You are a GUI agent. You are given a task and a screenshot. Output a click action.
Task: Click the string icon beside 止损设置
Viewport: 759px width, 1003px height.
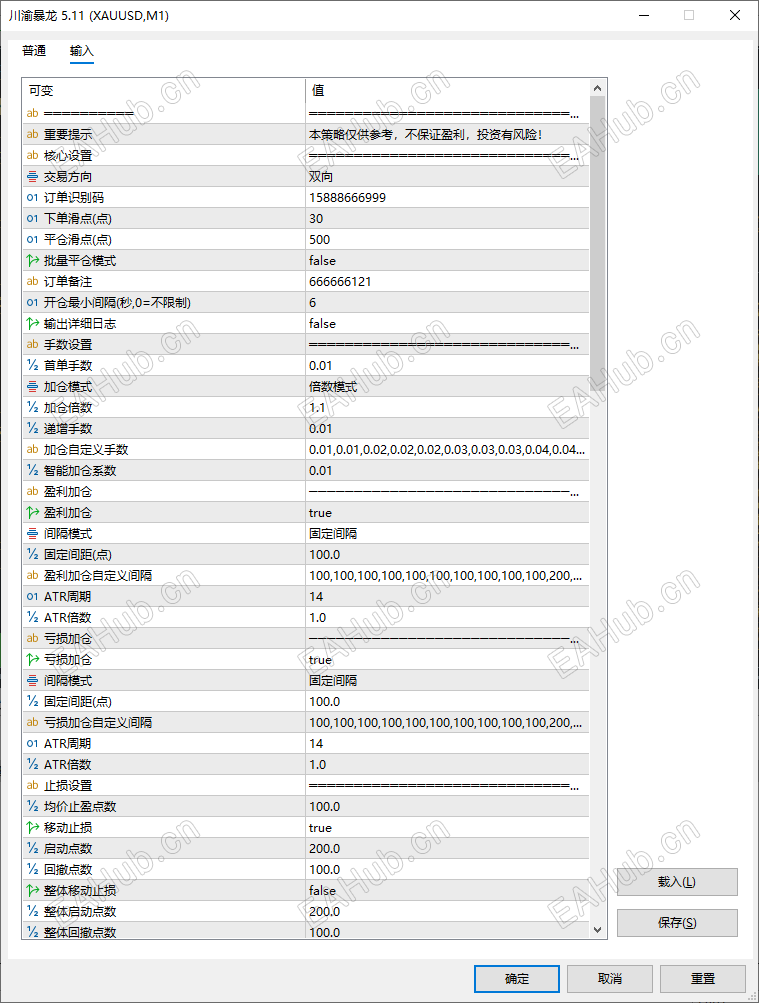(33, 786)
